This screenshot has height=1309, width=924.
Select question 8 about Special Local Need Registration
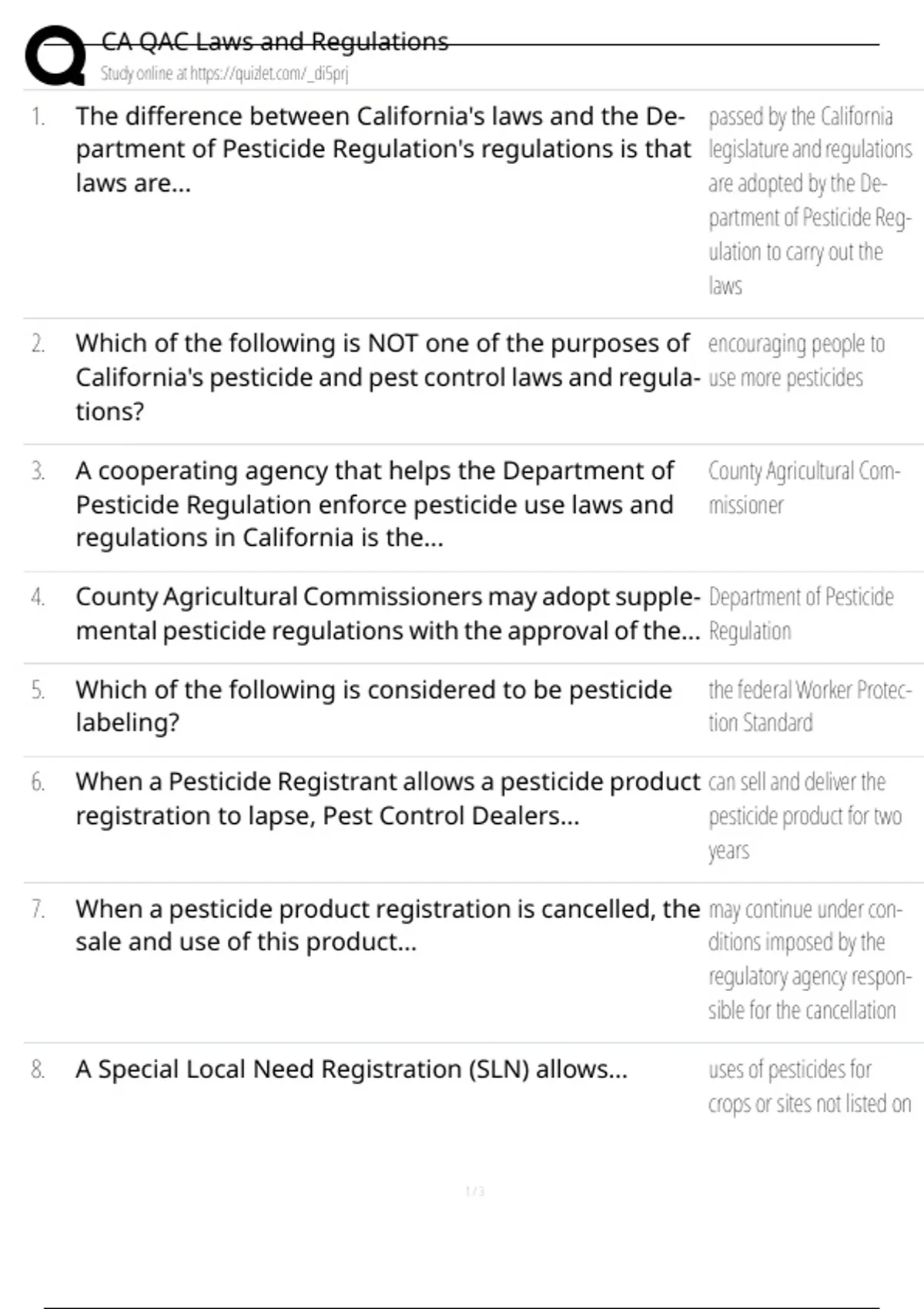click(351, 1070)
